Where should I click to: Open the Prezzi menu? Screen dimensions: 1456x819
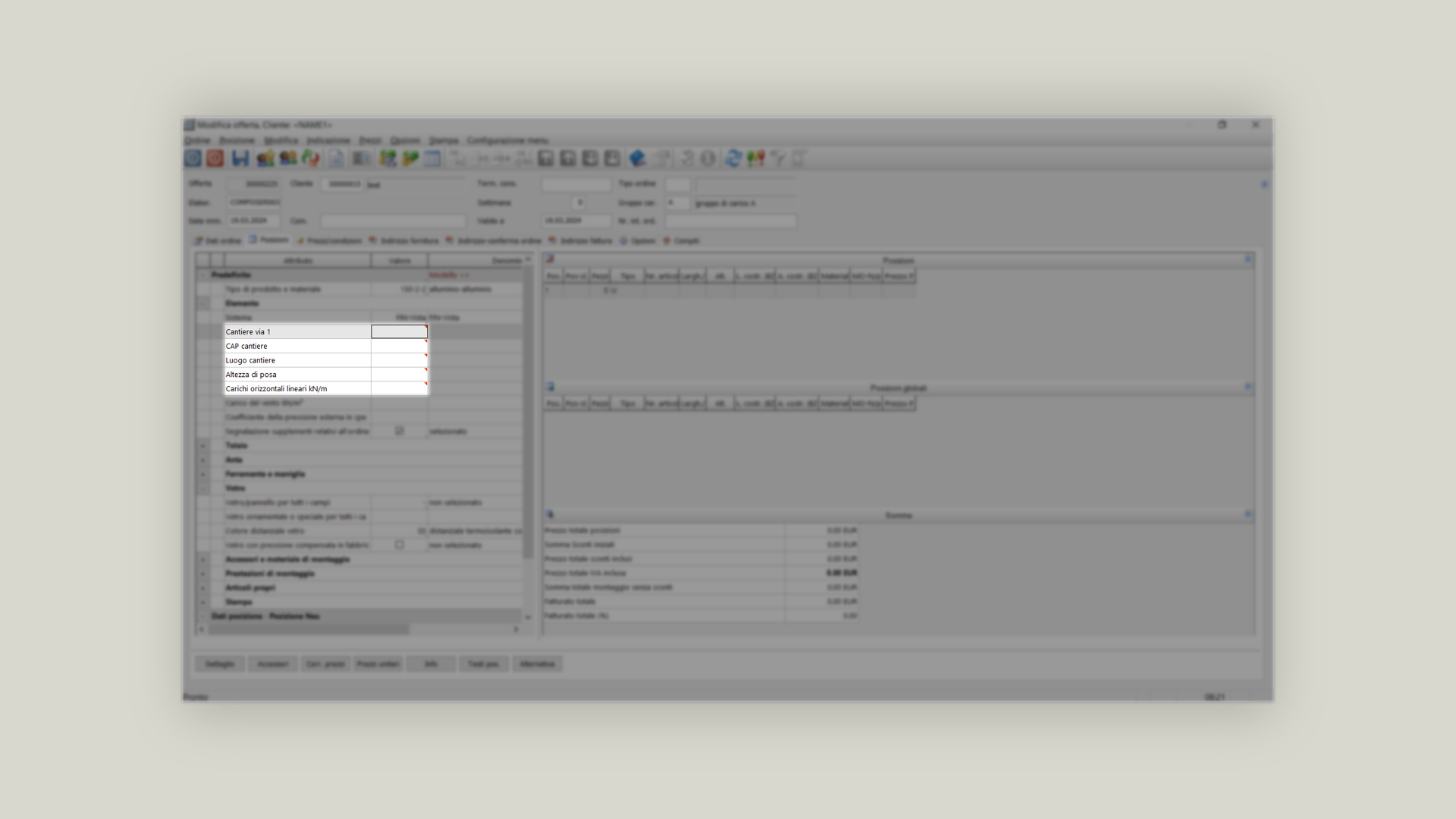pyautogui.click(x=370, y=140)
